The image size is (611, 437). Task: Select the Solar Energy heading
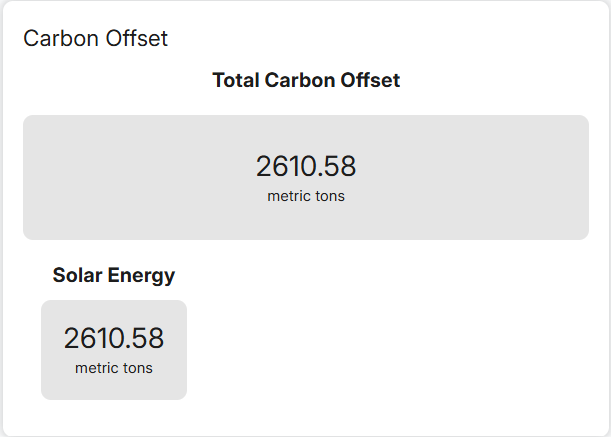click(114, 275)
